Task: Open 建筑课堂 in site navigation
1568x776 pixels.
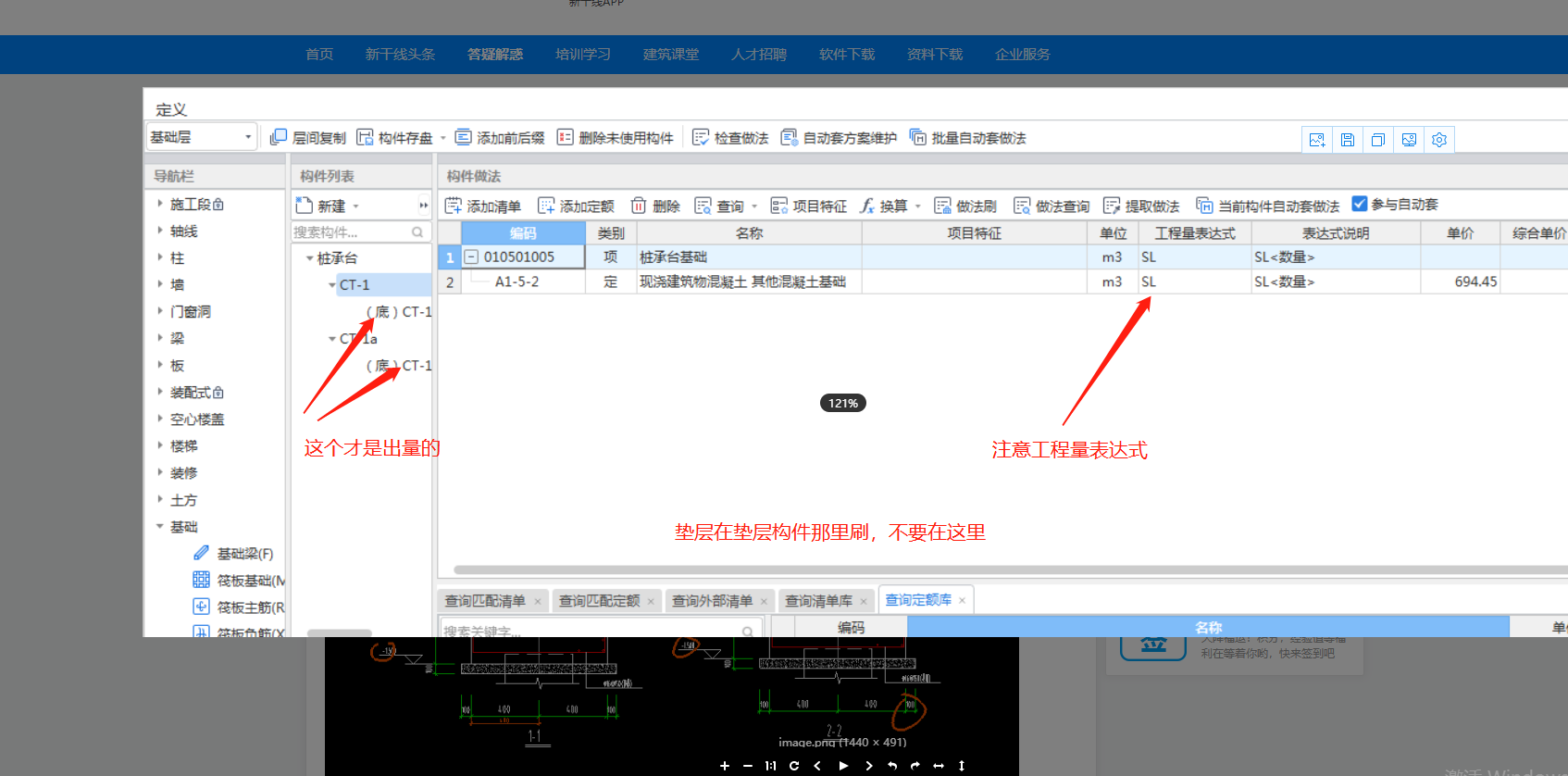Action: [671, 55]
